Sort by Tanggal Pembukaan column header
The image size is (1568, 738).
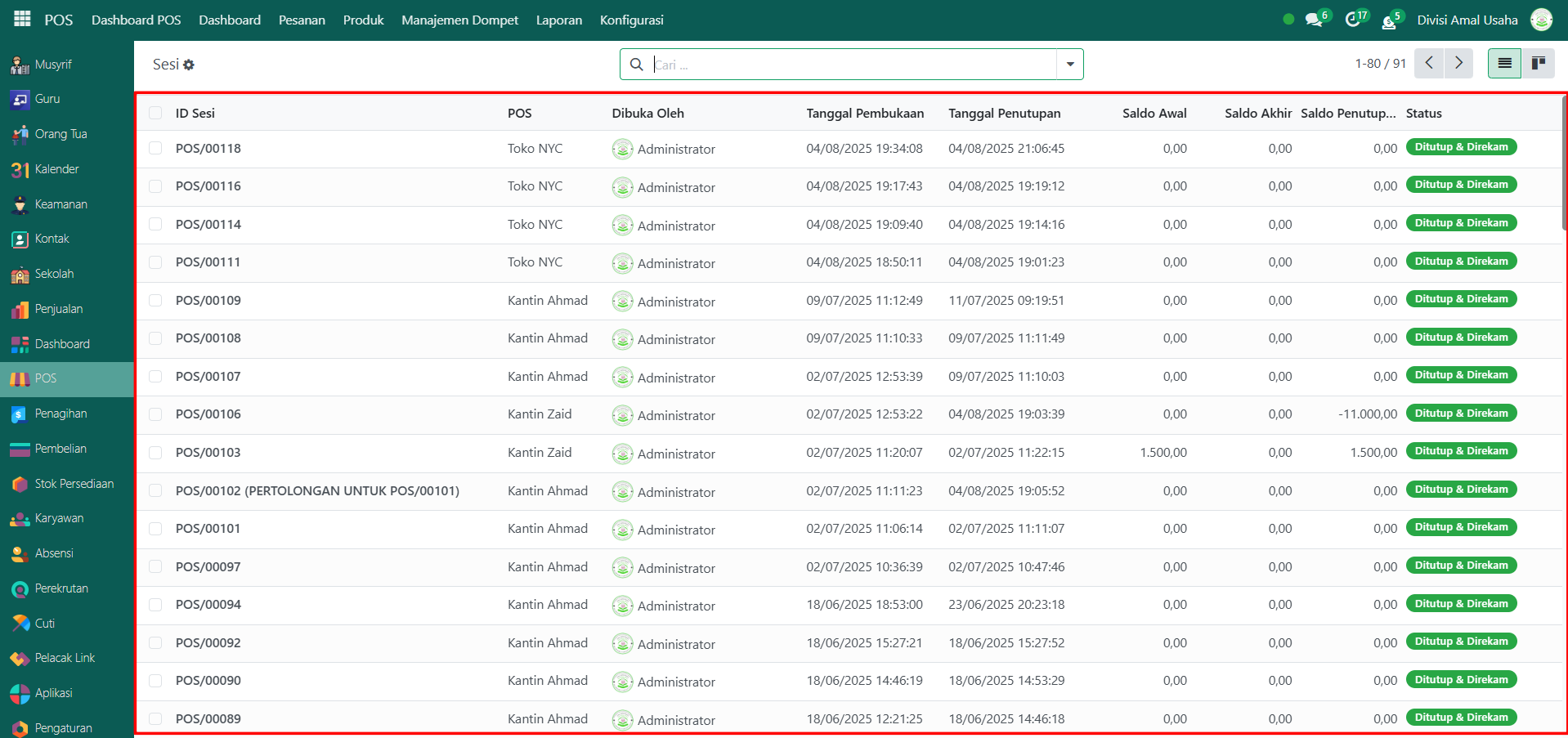point(864,114)
